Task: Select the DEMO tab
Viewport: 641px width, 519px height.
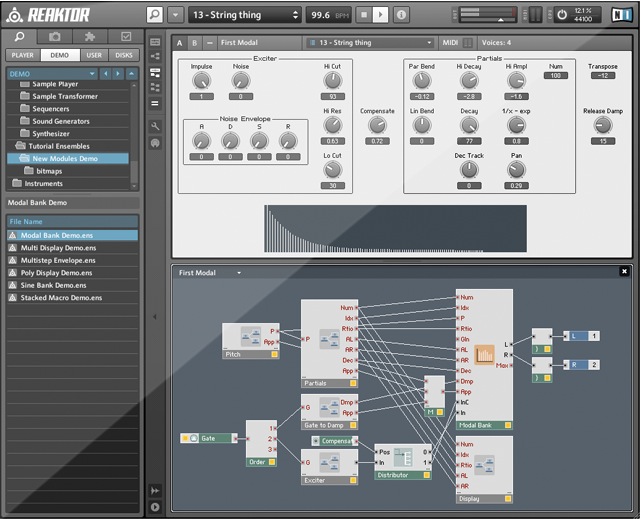Action: pyautogui.click(x=60, y=55)
